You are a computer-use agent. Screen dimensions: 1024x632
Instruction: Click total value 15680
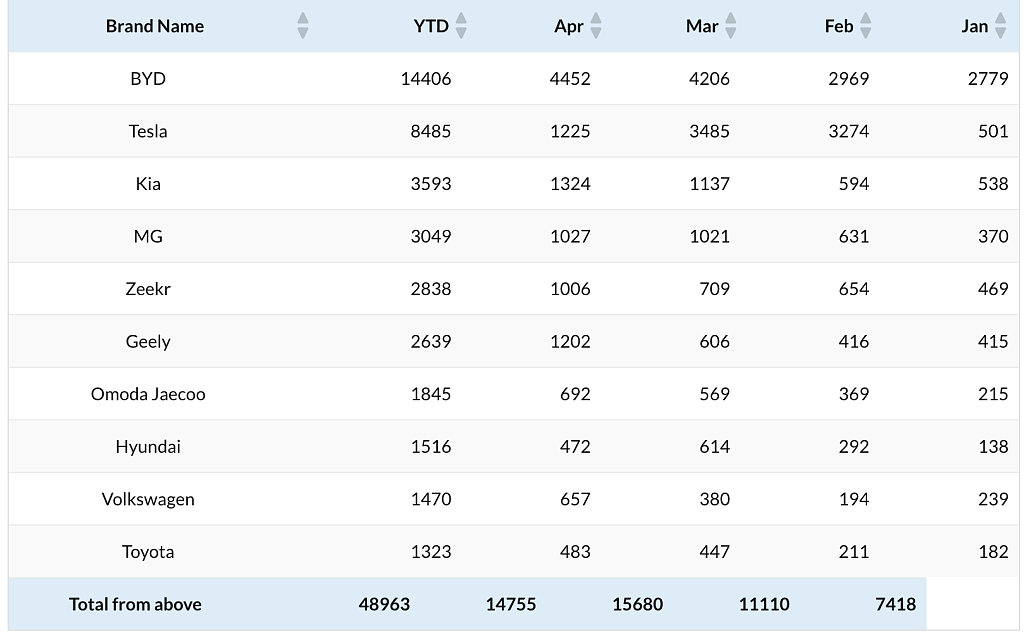637,604
